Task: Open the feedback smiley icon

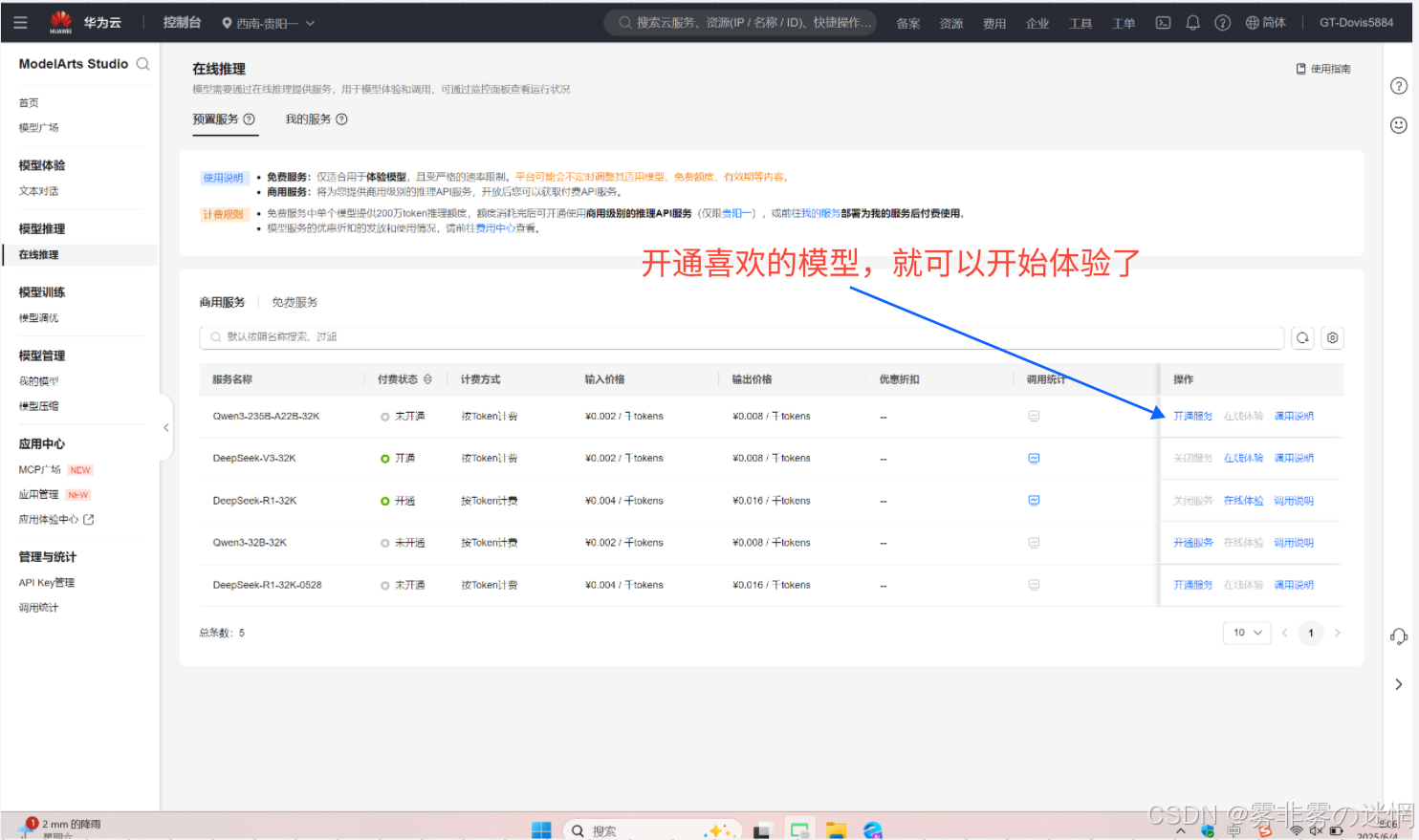Action: pyautogui.click(x=1398, y=125)
